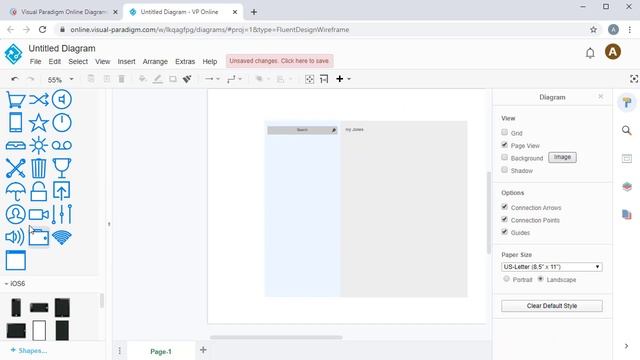This screenshot has height=360, width=640.
Task: Enable the Grid checkbox
Action: pyautogui.click(x=504, y=132)
